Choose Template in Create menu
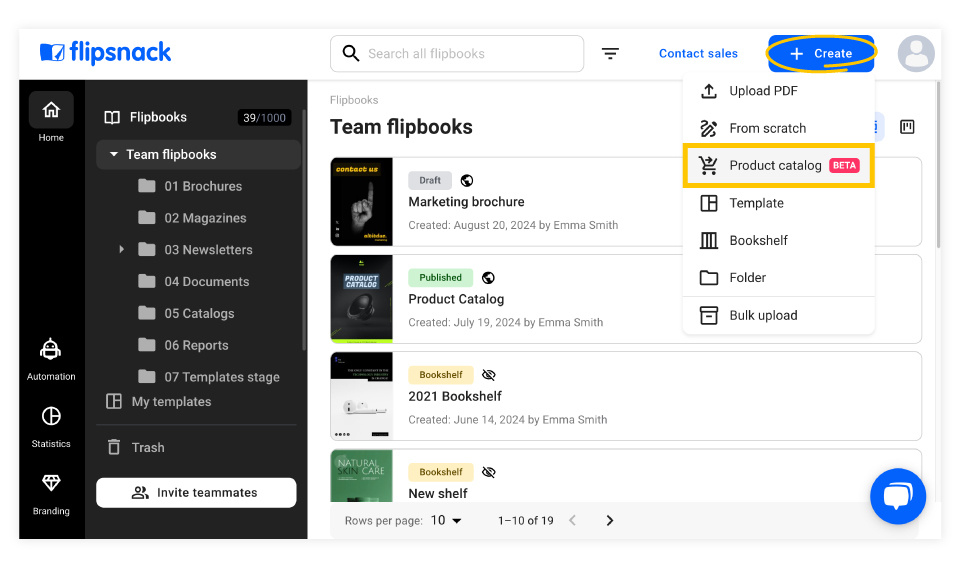 (x=778, y=203)
